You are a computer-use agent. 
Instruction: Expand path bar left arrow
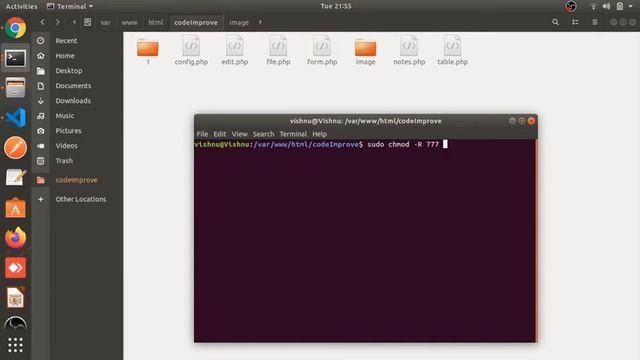point(74,22)
